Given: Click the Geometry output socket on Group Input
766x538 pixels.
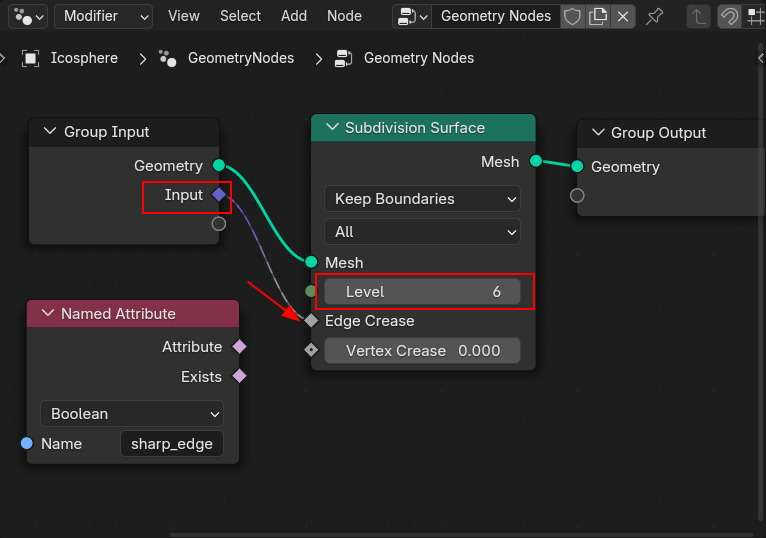Looking at the screenshot, I should point(219,166).
